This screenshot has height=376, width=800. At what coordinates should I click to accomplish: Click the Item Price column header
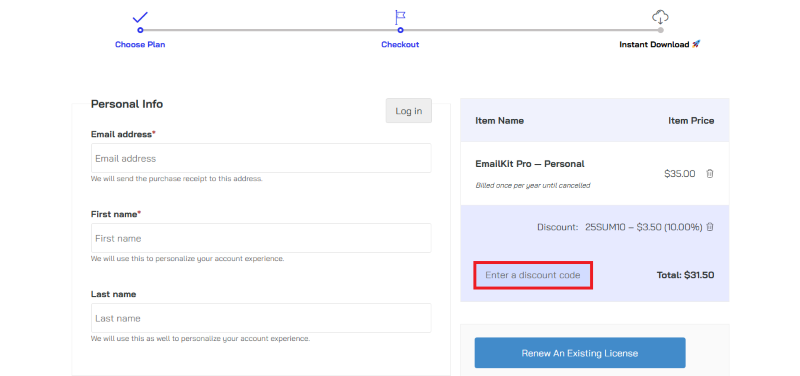(x=691, y=121)
